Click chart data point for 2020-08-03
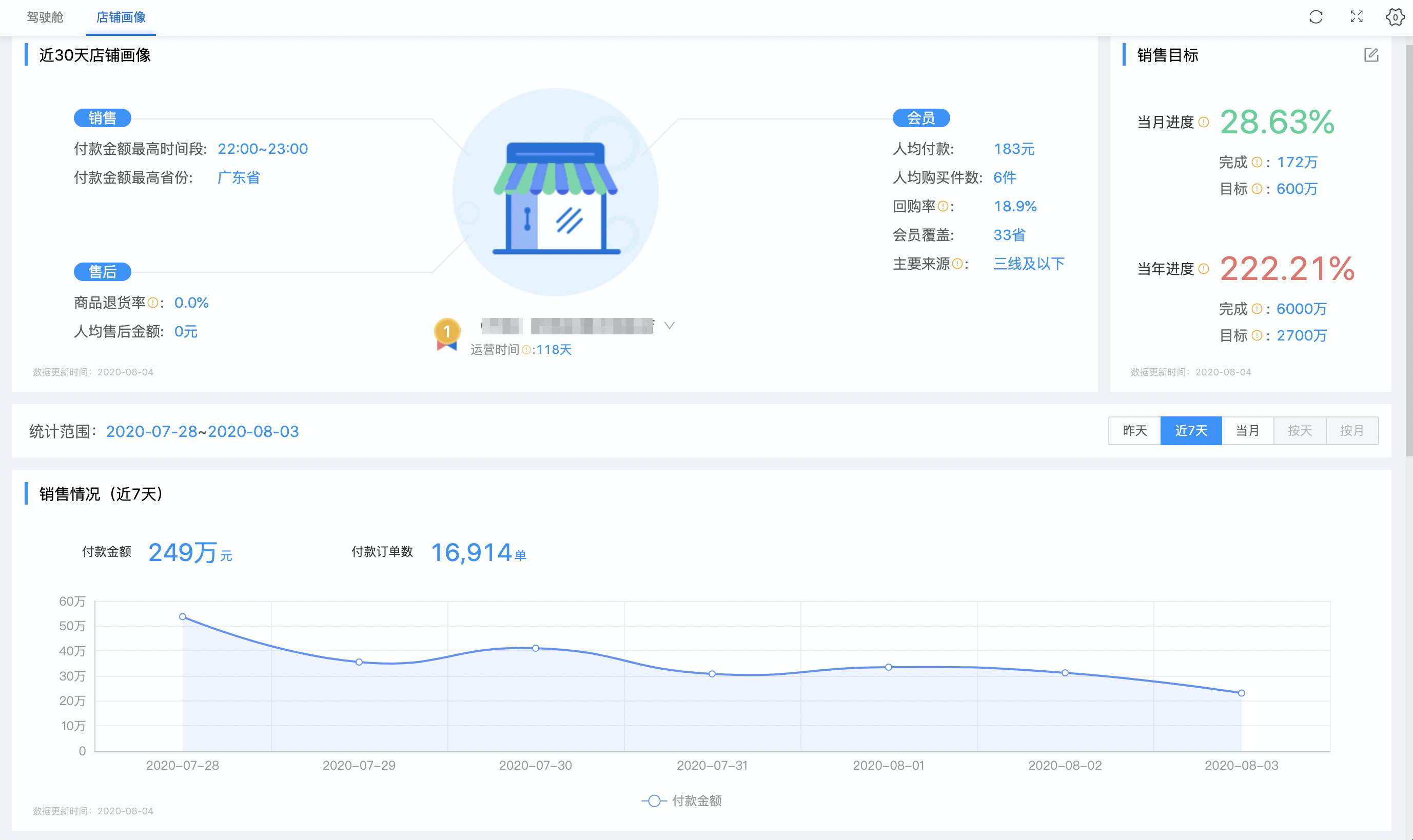Screen dimensions: 1413x840 click(1242, 693)
